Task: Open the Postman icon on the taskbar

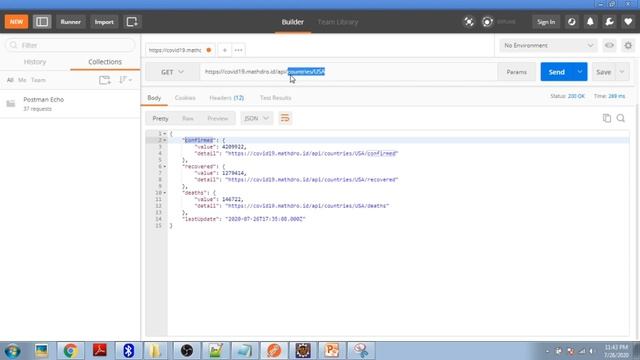Action: 274,351
